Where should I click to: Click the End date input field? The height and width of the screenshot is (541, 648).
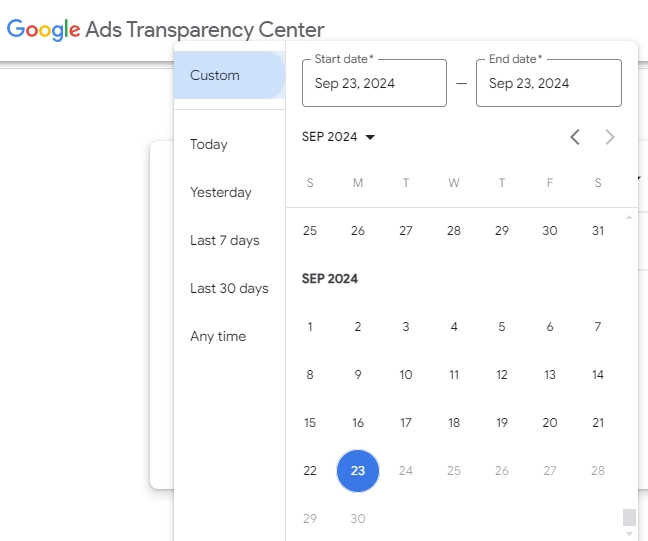[x=548, y=83]
